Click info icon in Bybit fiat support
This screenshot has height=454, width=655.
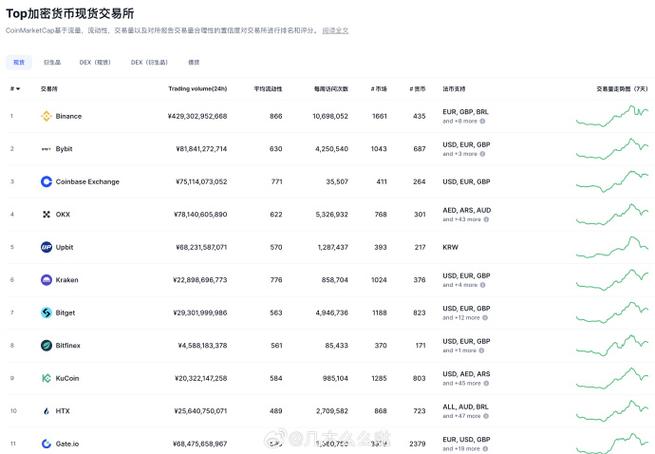coord(482,154)
